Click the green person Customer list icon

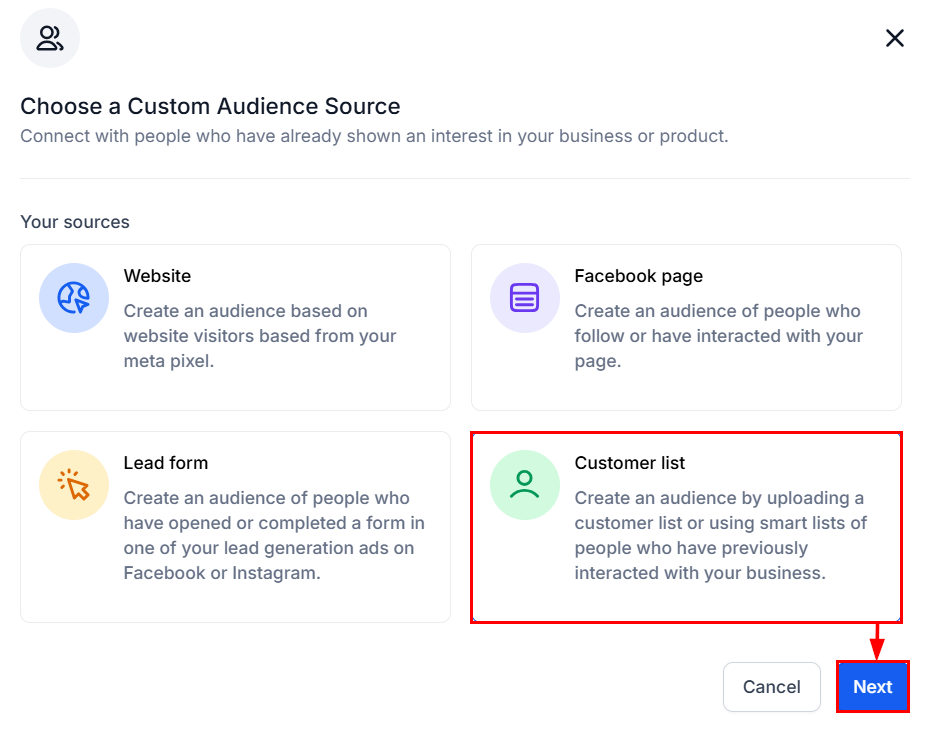point(524,485)
